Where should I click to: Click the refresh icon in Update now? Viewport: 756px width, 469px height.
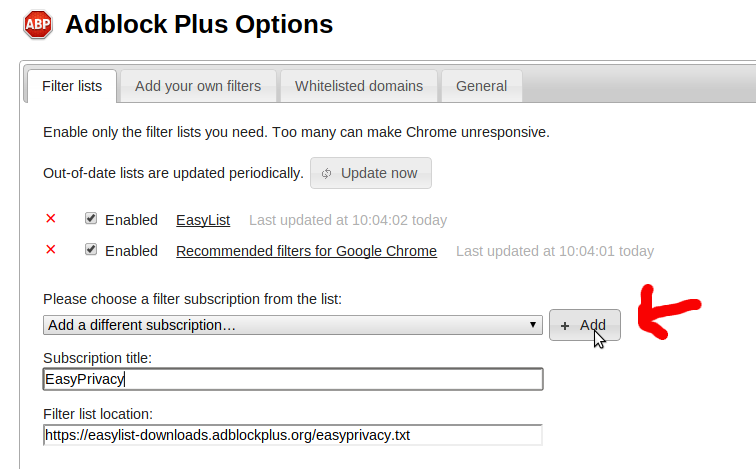[x=327, y=173]
